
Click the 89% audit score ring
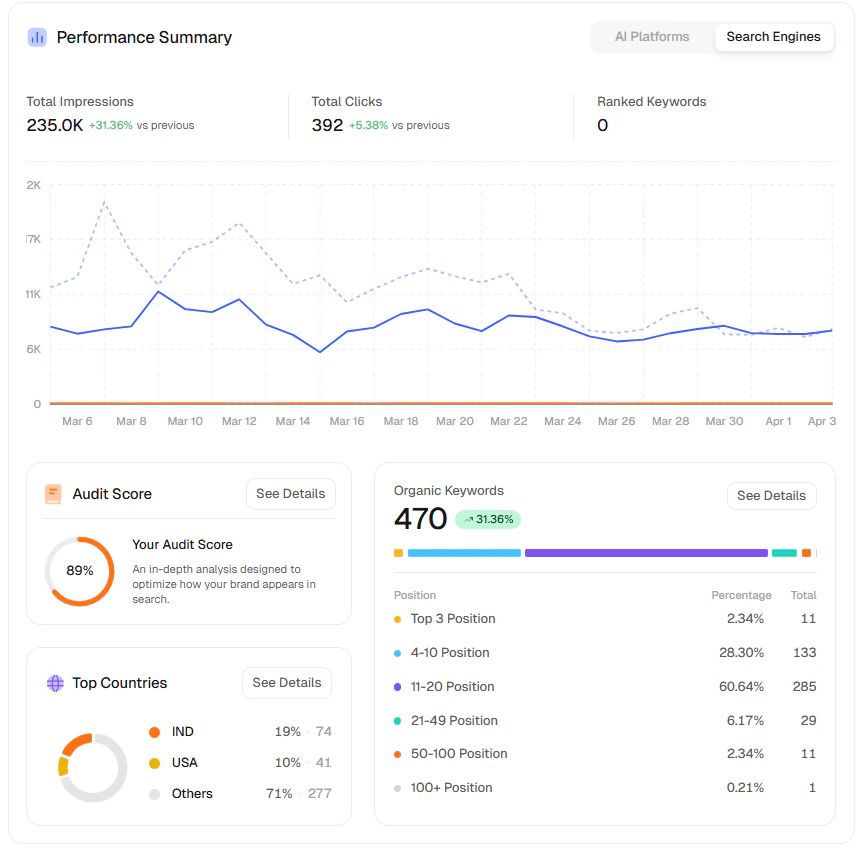79,571
